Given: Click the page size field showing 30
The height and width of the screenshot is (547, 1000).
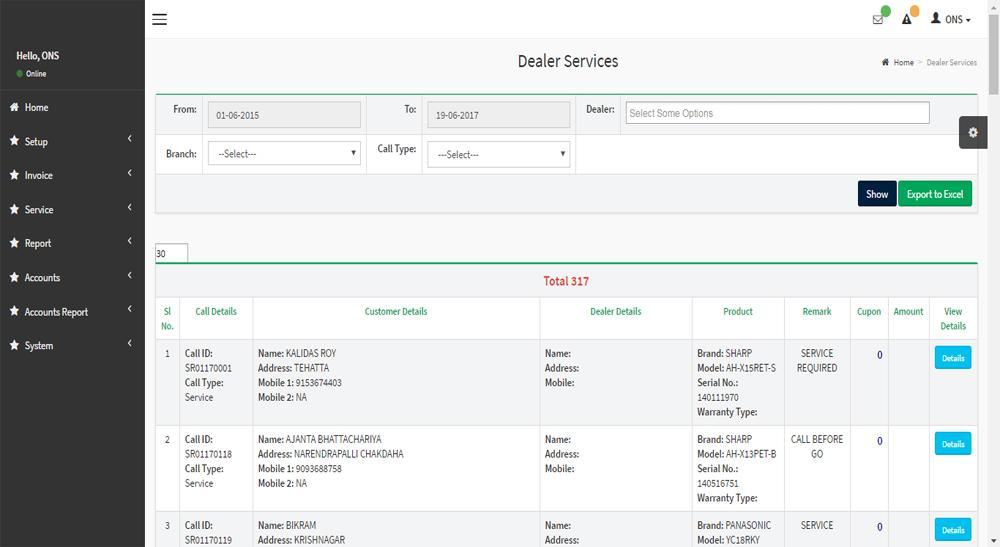Looking at the screenshot, I should (x=172, y=253).
